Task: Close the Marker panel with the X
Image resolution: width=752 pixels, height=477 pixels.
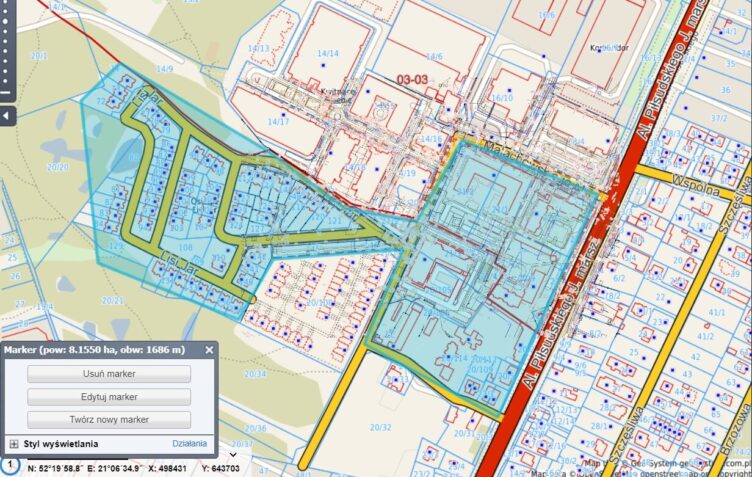Action: coord(208,350)
